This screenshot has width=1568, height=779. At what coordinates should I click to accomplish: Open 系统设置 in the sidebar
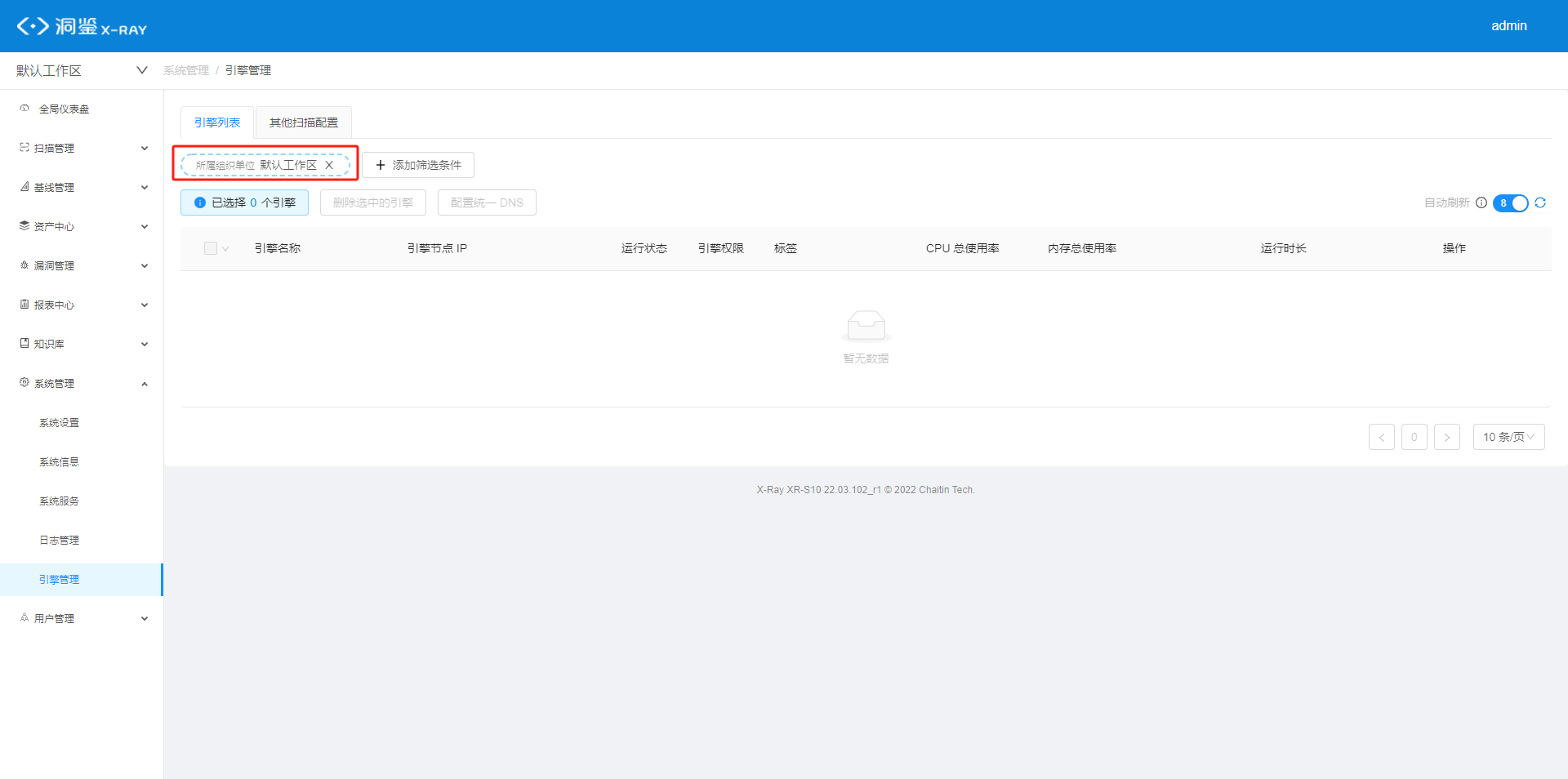[60, 423]
